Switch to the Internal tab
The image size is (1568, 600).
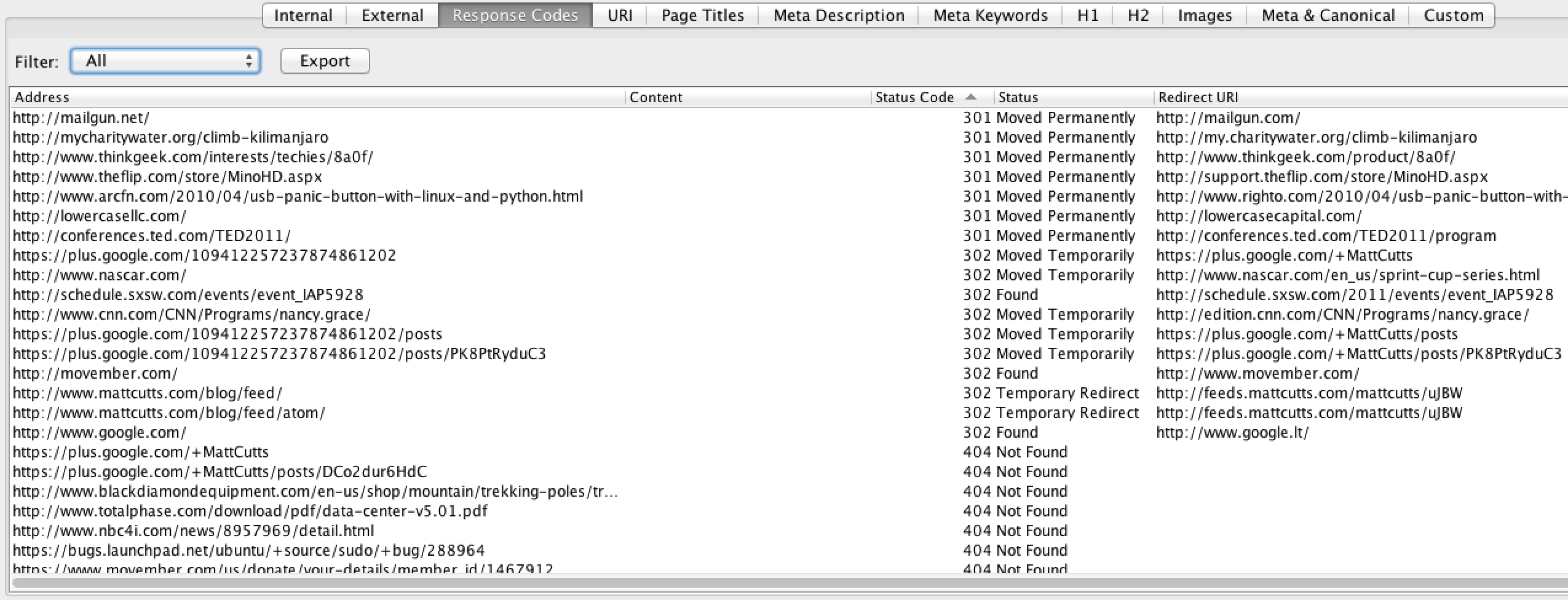click(x=304, y=15)
